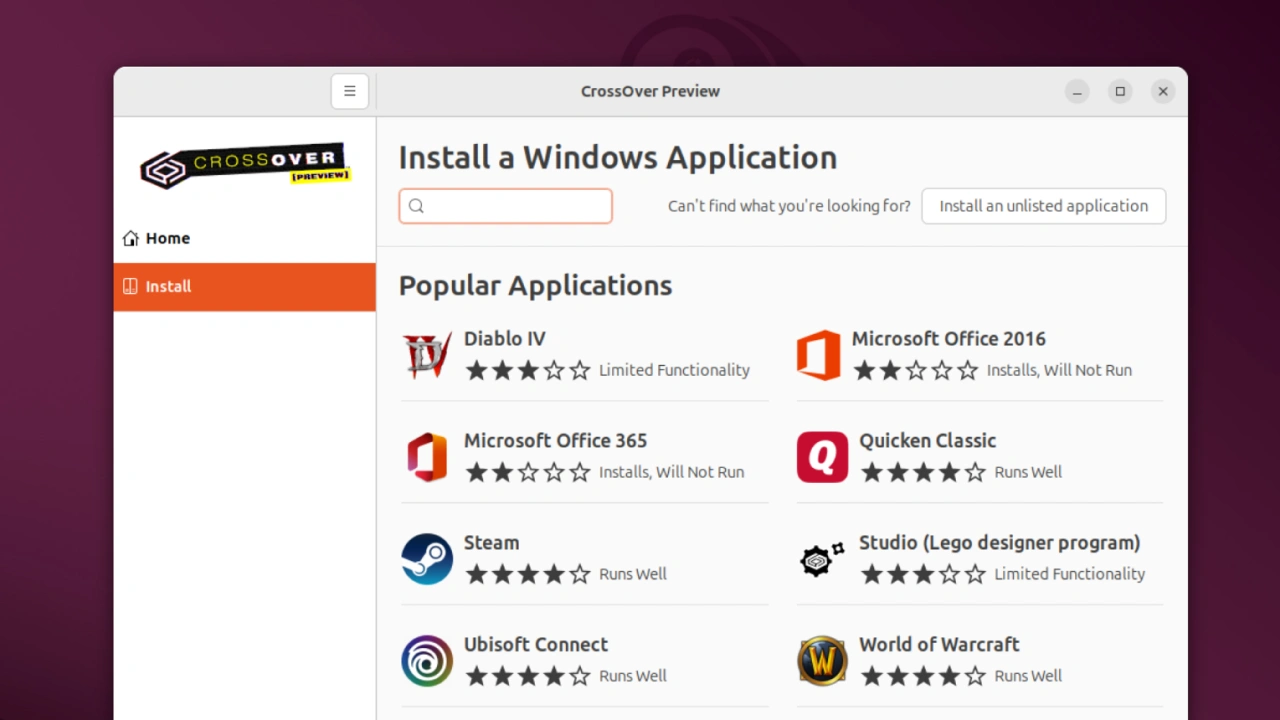The width and height of the screenshot is (1280, 720).
Task: Click the Runs Well label for Ubisoft Connect
Action: (x=632, y=676)
